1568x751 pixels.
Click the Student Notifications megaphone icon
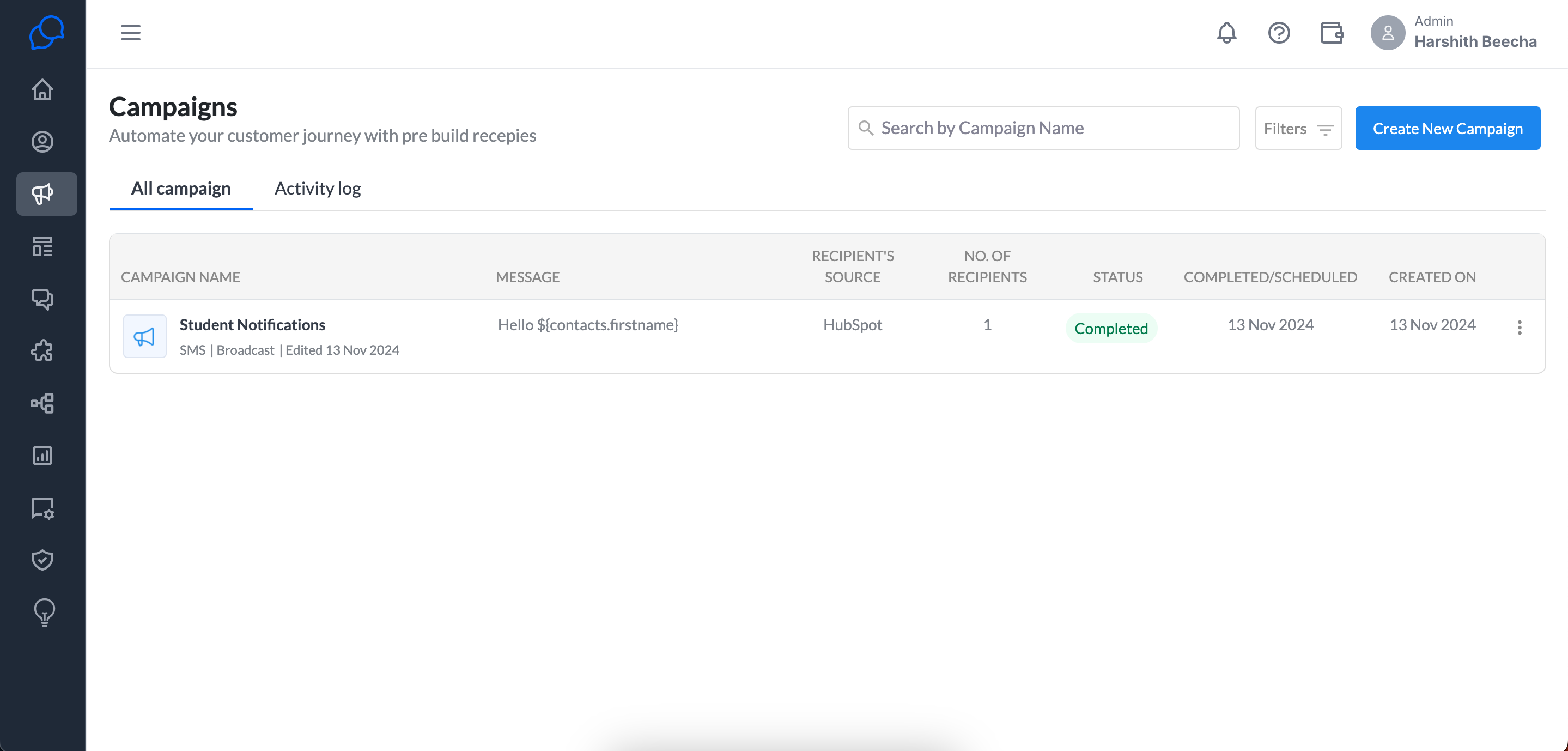click(144, 336)
